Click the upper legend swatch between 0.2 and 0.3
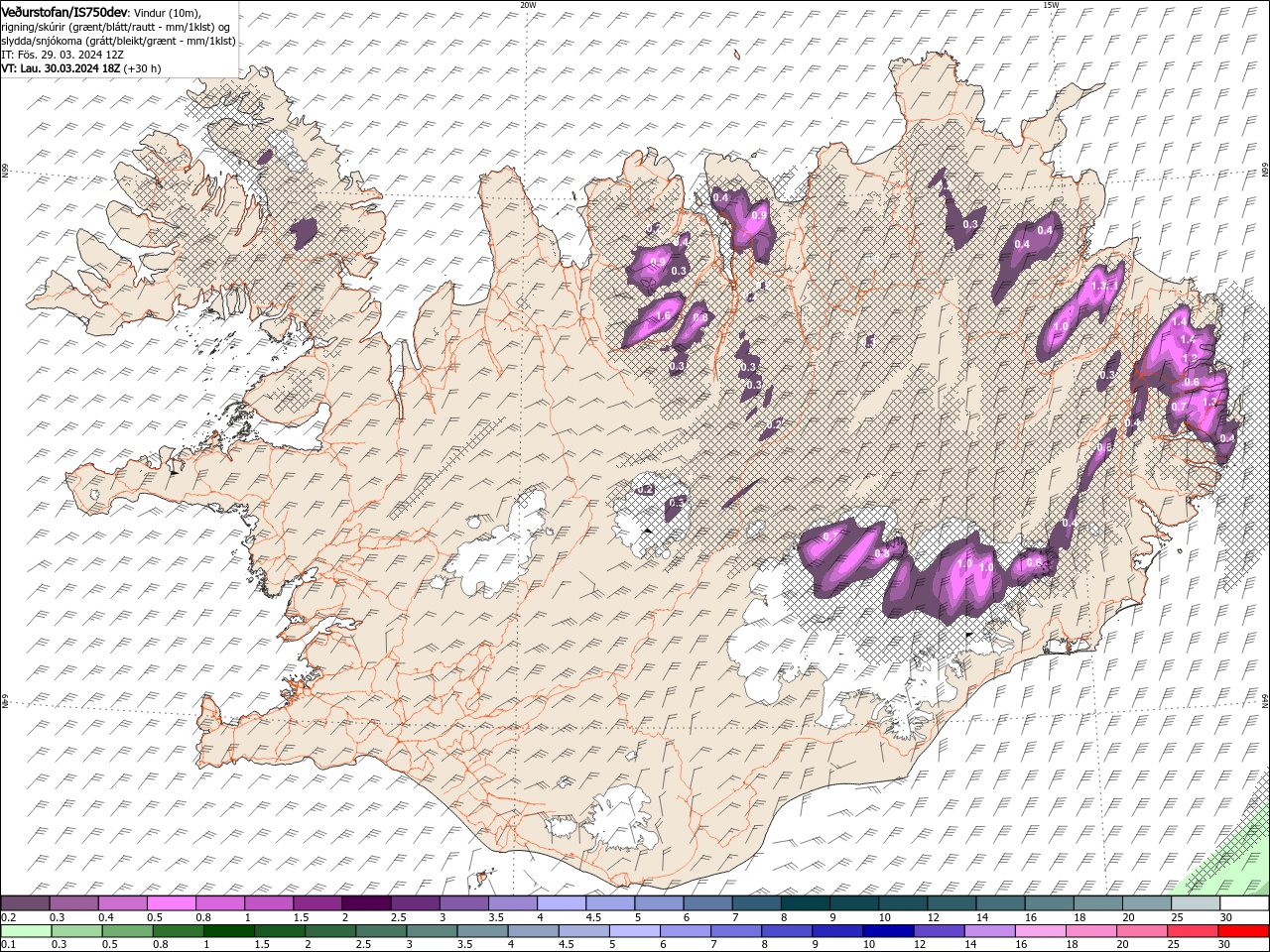This screenshot has height=952, width=1270. pyautogui.click(x=26, y=903)
